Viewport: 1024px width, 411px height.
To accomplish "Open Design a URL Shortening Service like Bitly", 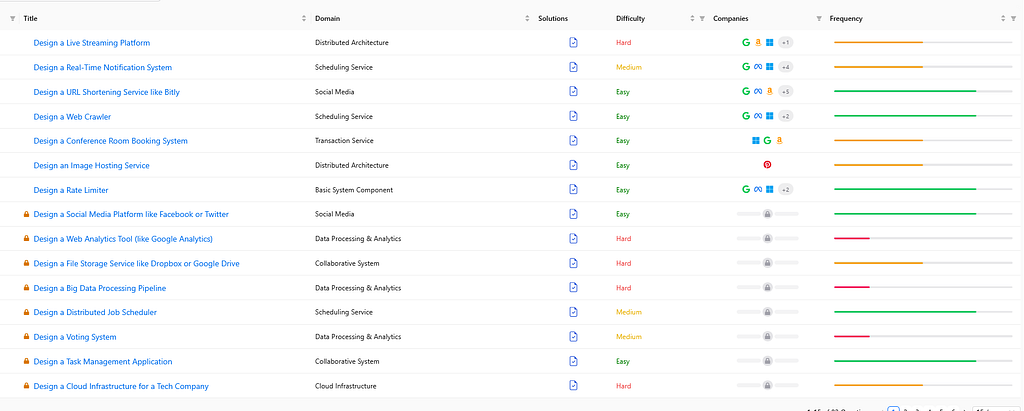I will pyautogui.click(x=106, y=92).
